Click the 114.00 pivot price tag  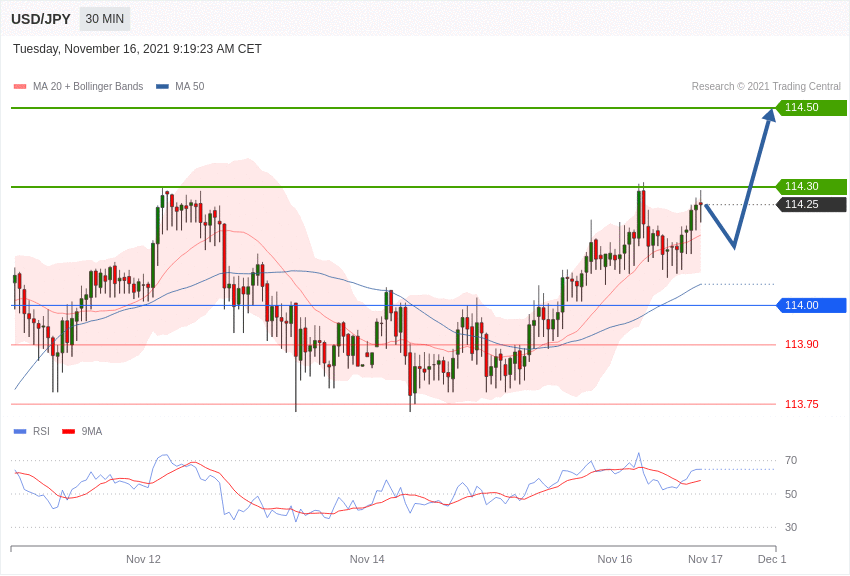coord(812,305)
